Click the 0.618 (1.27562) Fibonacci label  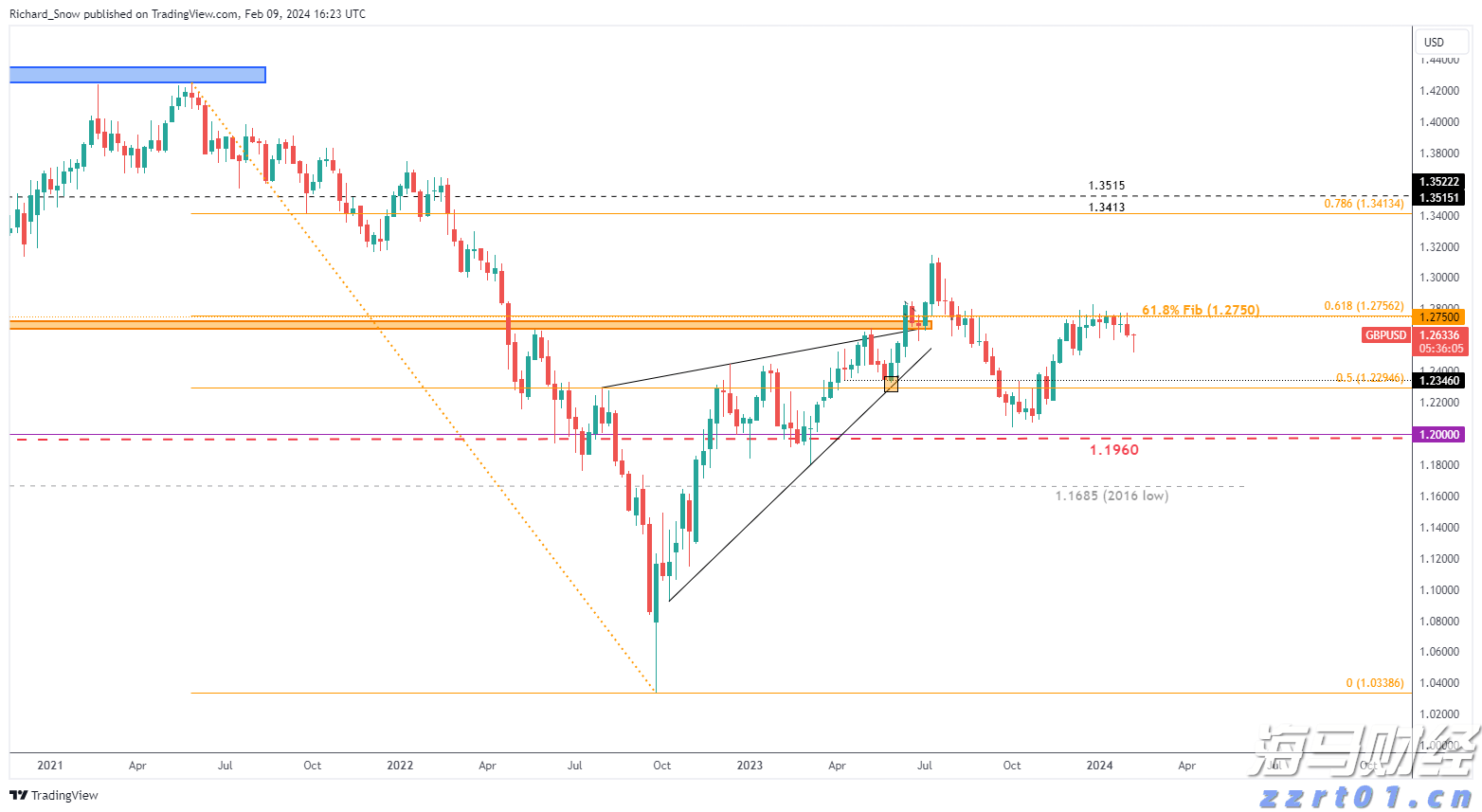[x=1363, y=305]
